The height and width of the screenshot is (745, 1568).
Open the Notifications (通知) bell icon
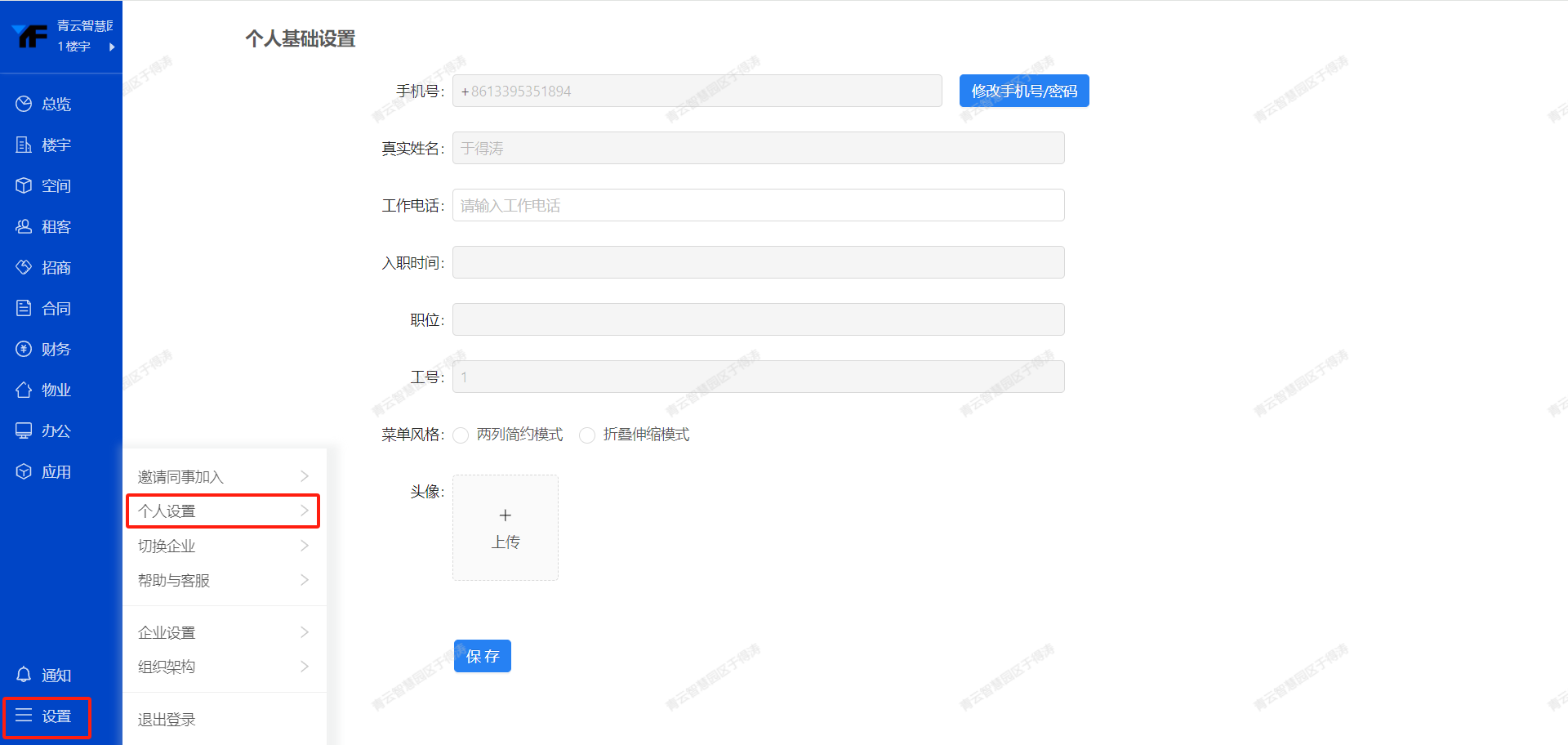(x=24, y=675)
